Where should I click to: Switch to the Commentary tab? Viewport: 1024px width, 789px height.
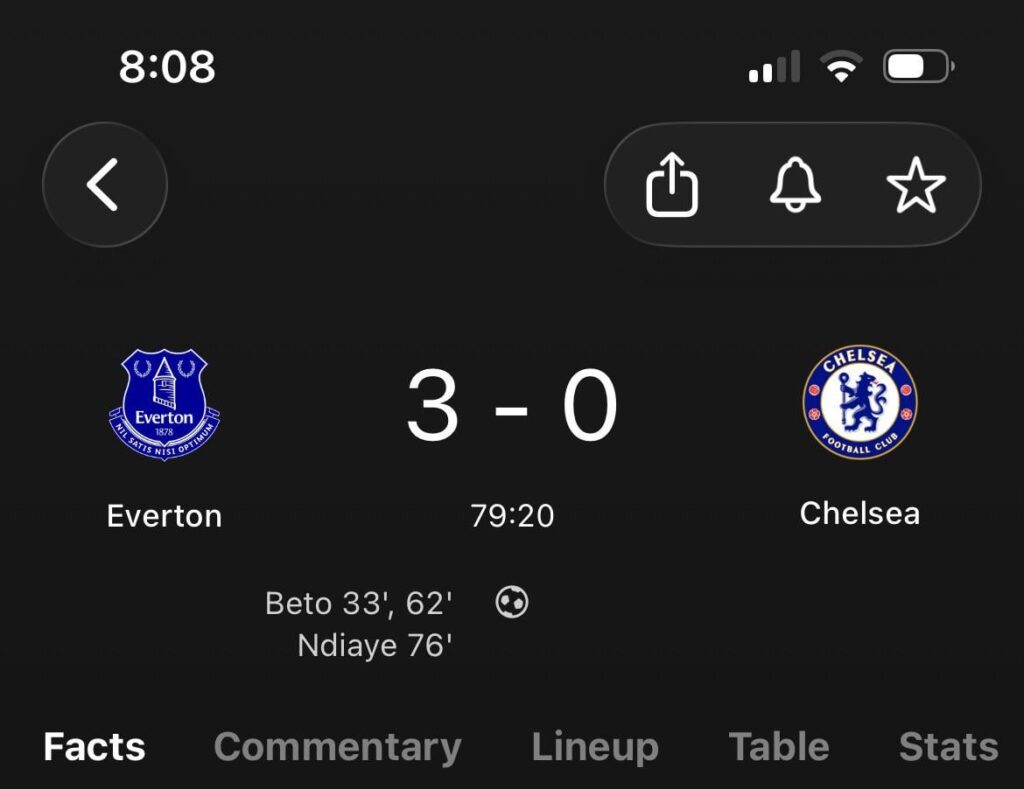click(337, 747)
